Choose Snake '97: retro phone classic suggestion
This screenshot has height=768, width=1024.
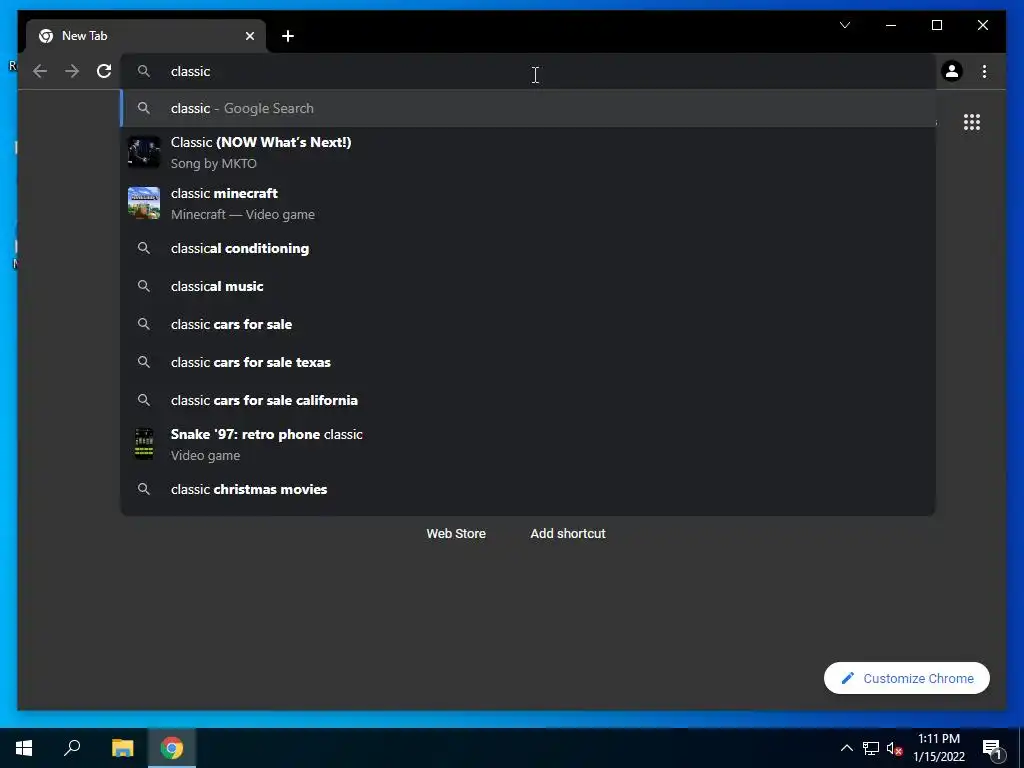(x=528, y=444)
